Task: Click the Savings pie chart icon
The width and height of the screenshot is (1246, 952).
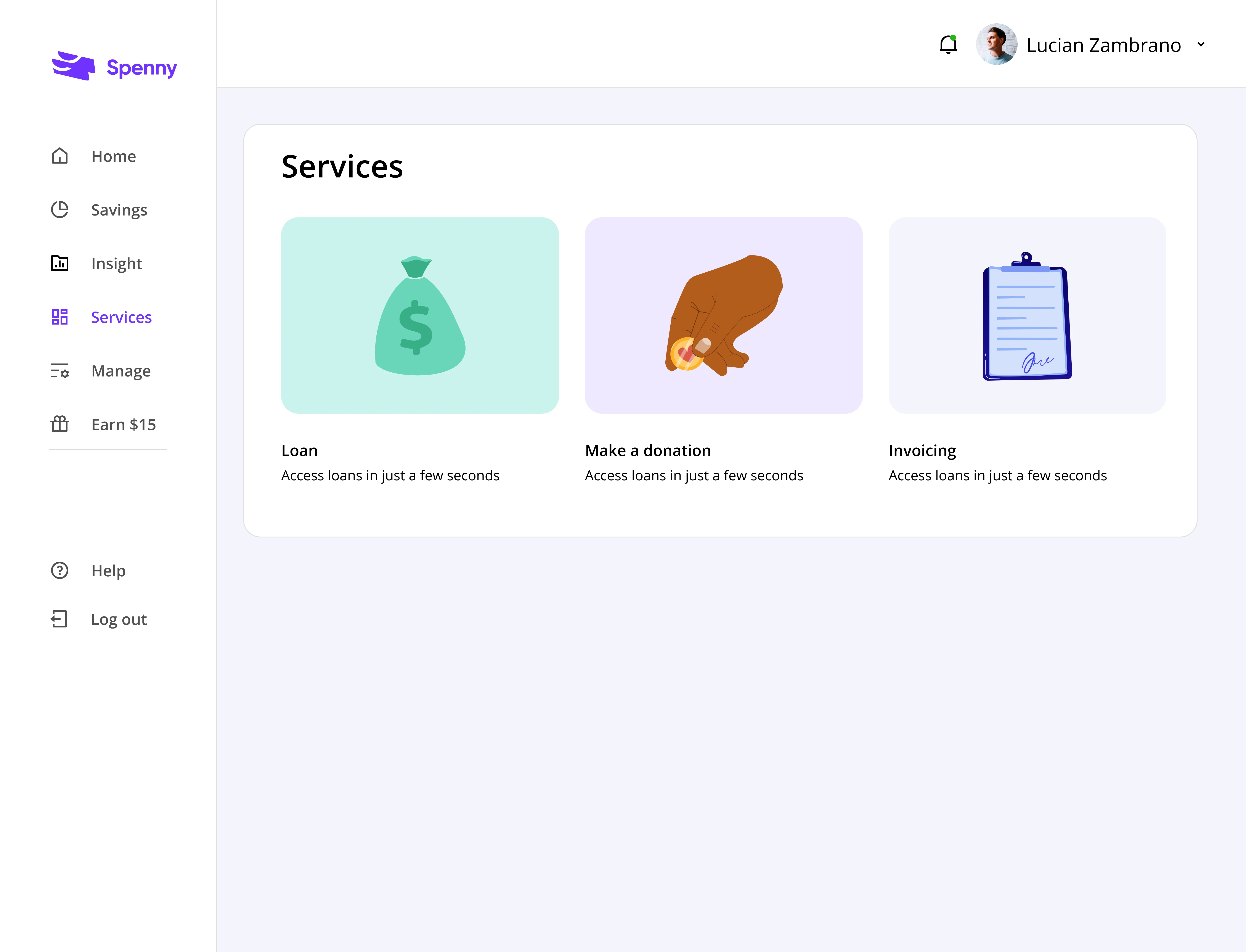Action: tap(59, 210)
